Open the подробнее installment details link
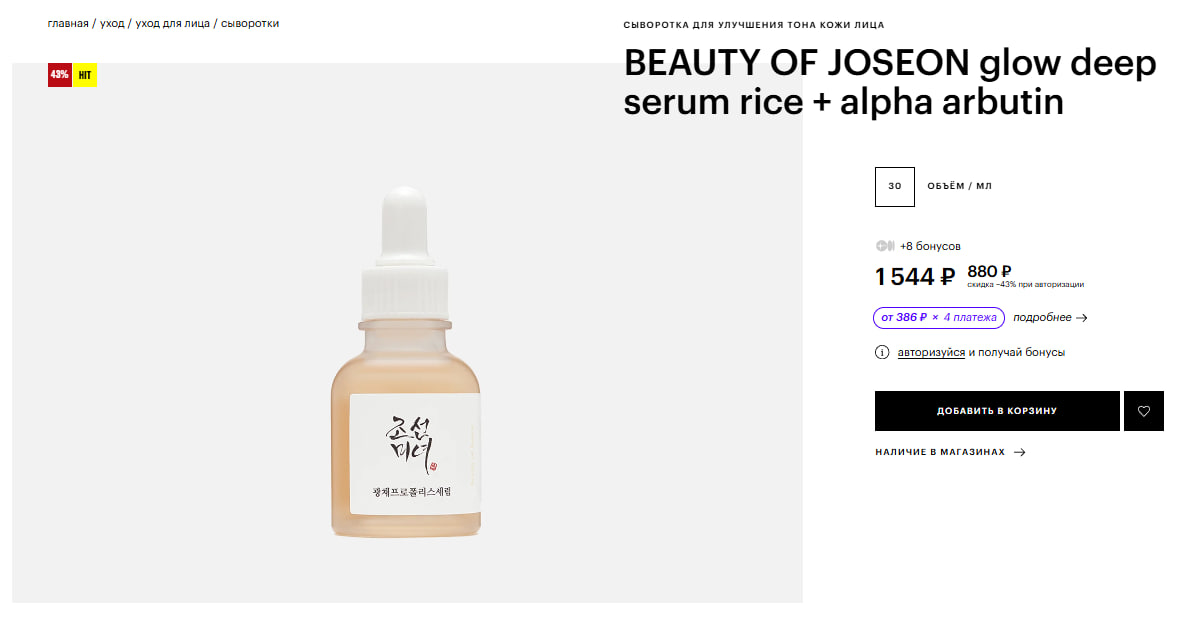Image resolution: width=1188 pixels, height=618 pixels. point(1042,318)
